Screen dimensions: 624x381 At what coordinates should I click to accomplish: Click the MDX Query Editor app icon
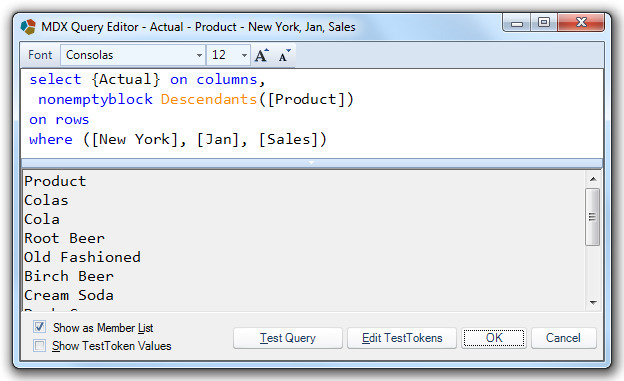pos(28,27)
